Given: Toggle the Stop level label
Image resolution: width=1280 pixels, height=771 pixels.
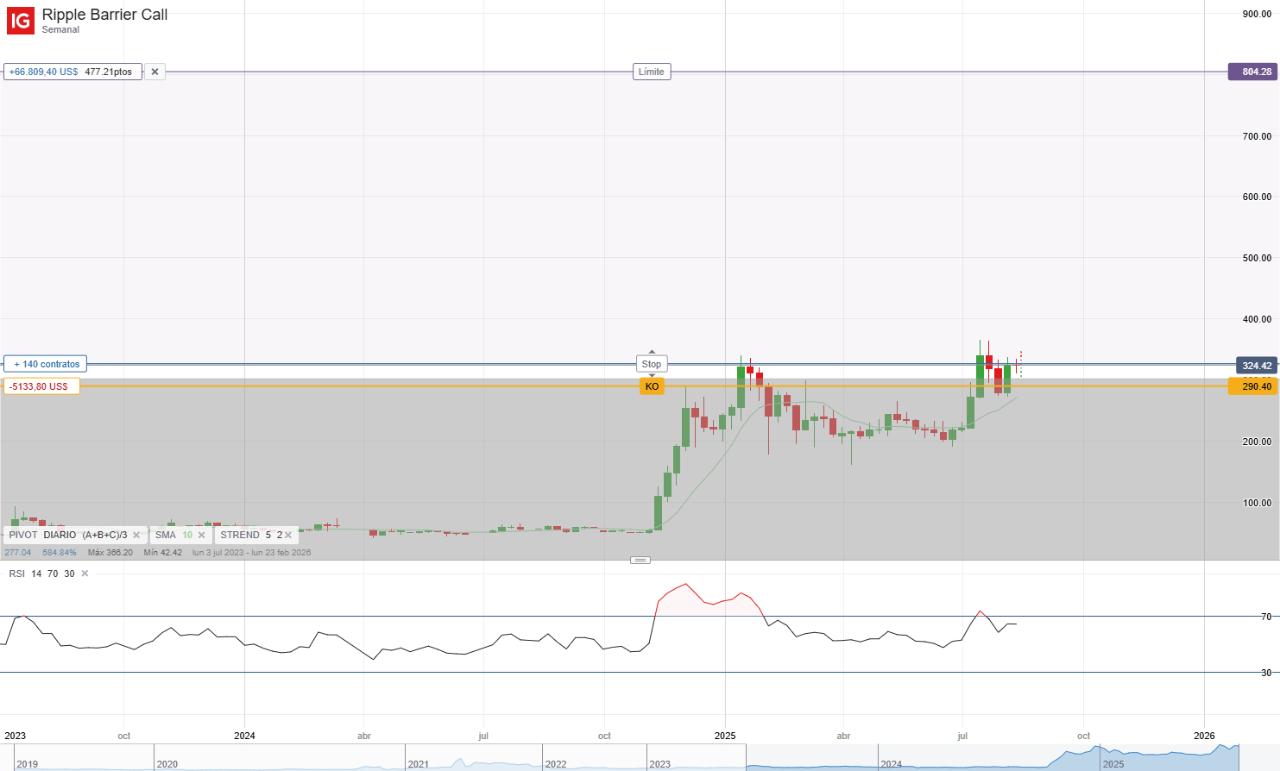Looking at the screenshot, I should coord(651,363).
